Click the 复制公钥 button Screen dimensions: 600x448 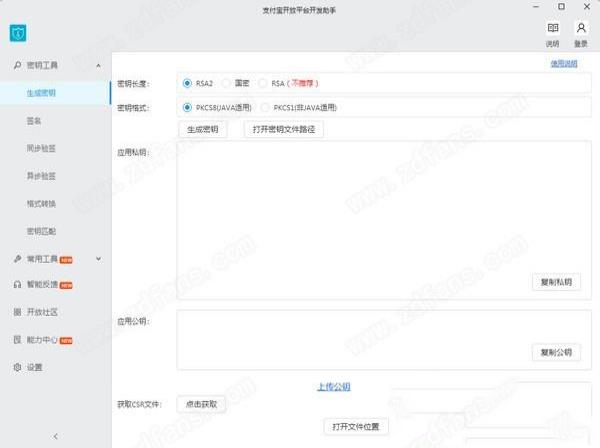click(556, 352)
